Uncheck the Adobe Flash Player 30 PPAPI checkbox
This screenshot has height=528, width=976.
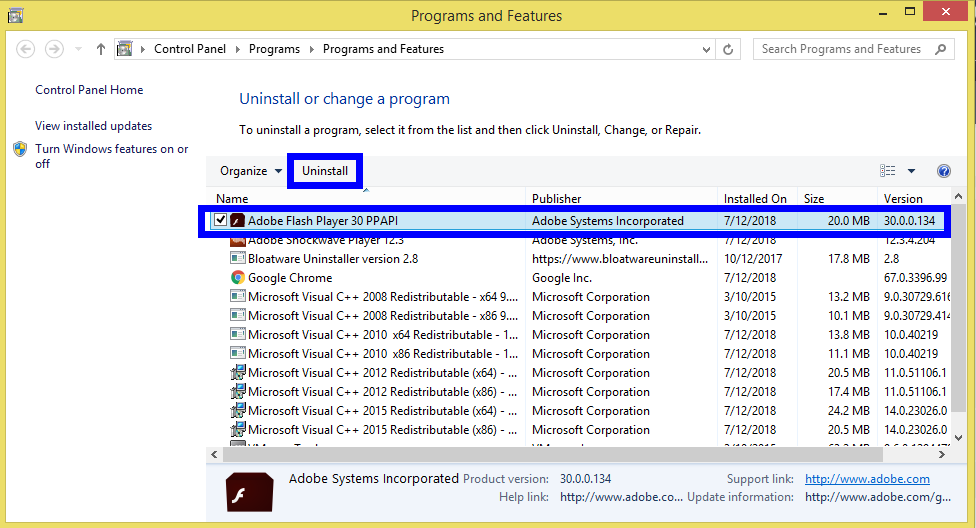(x=220, y=220)
